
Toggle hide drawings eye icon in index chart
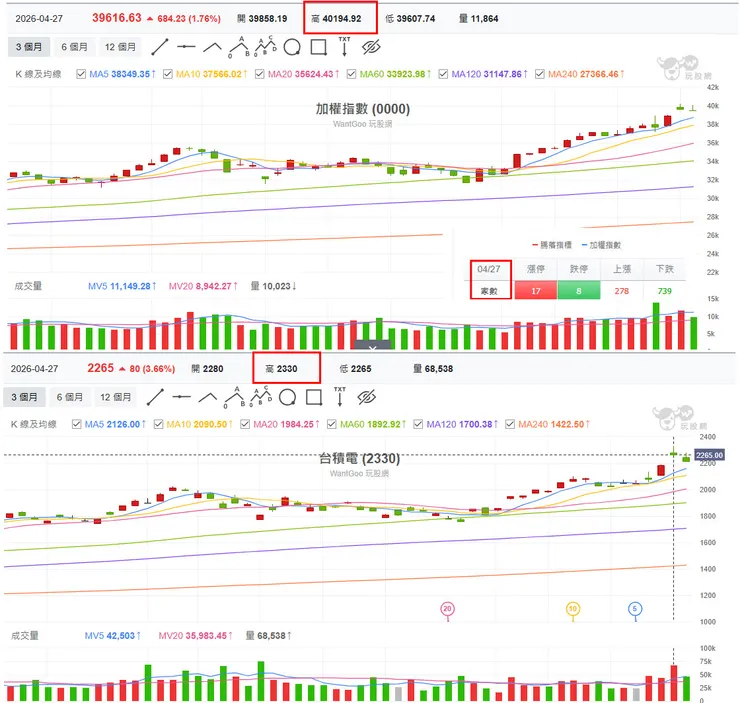(x=371, y=47)
